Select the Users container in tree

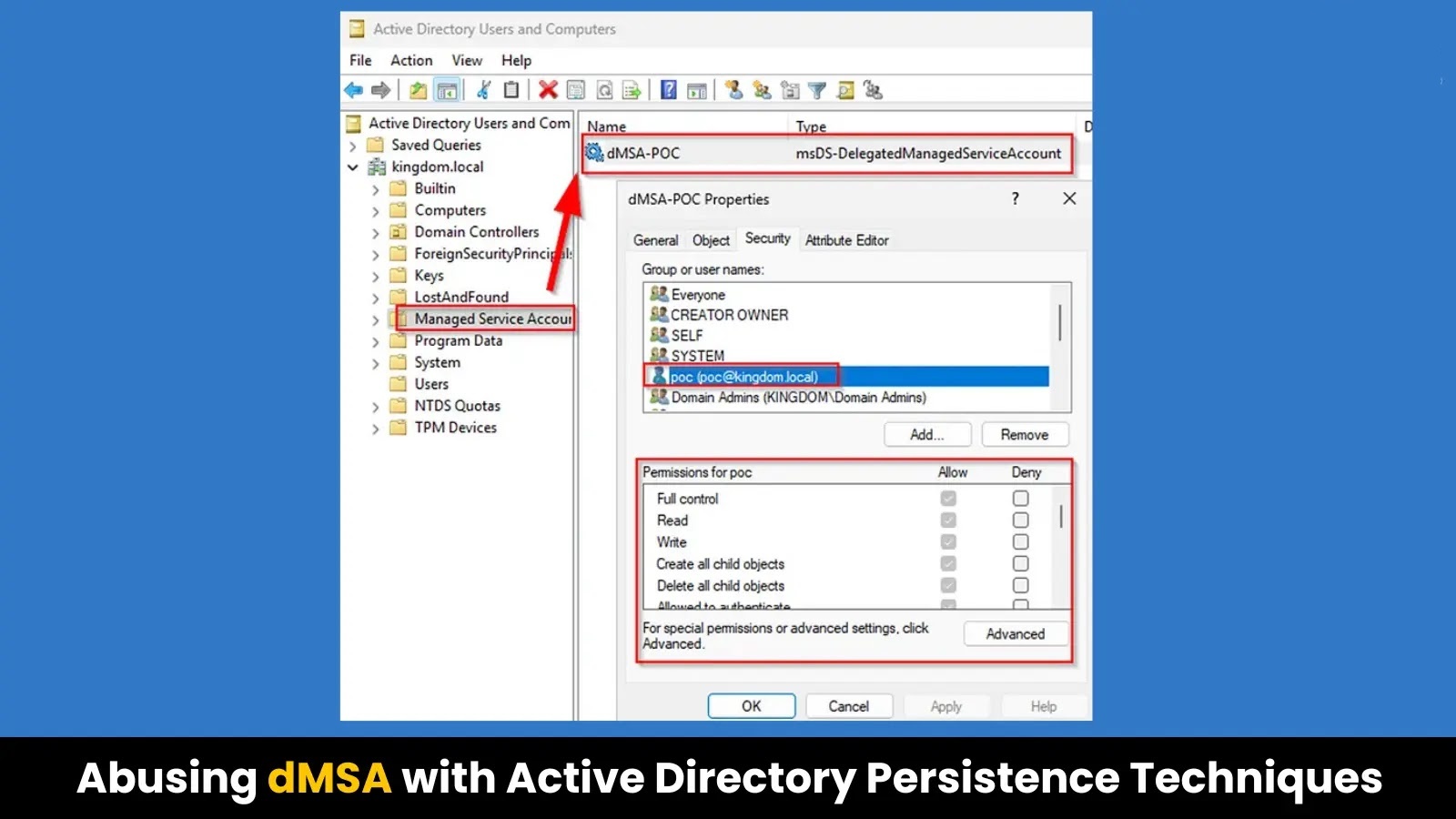click(431, 384)
